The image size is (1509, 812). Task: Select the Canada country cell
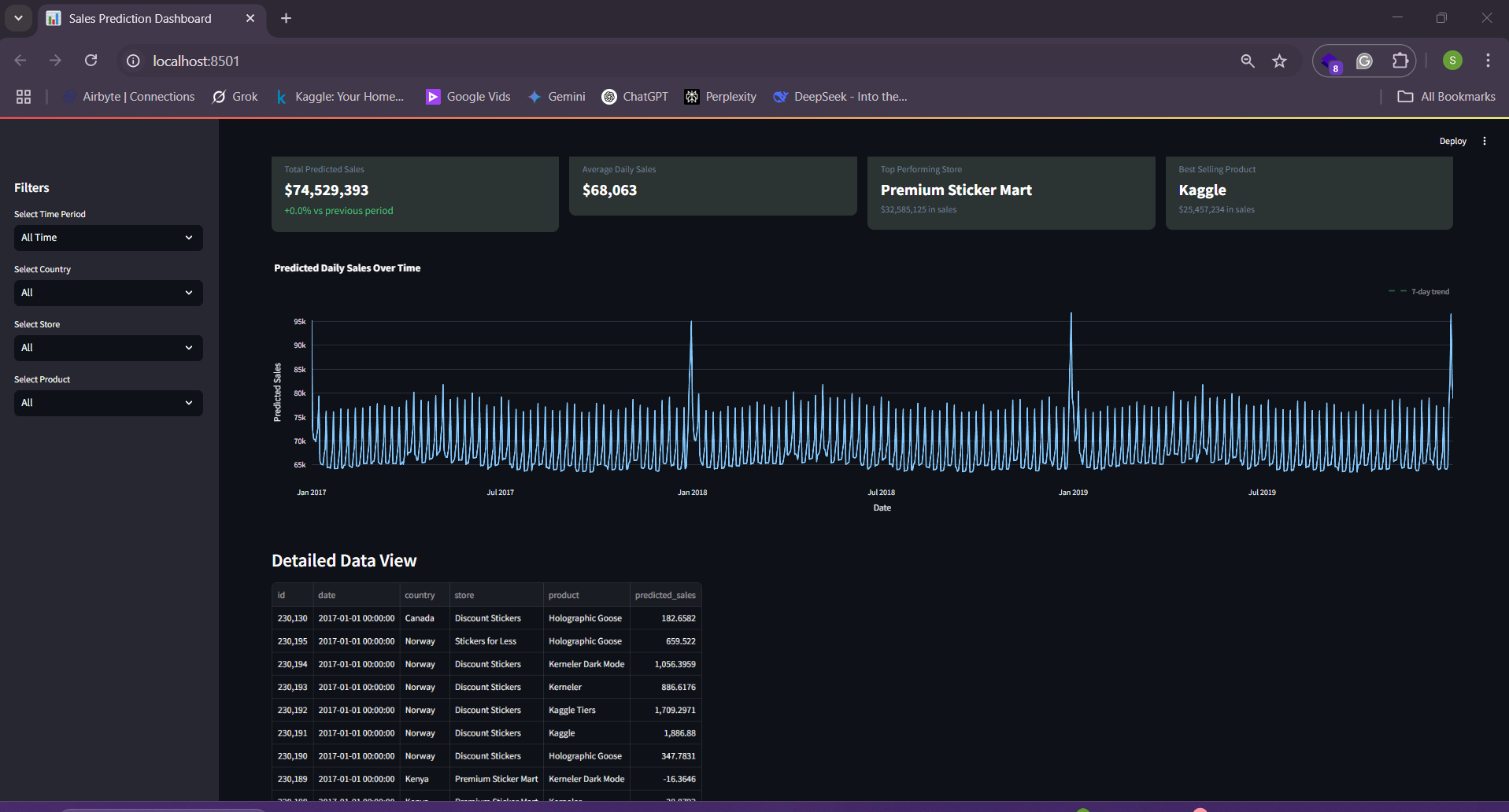(x=424, y=618)
